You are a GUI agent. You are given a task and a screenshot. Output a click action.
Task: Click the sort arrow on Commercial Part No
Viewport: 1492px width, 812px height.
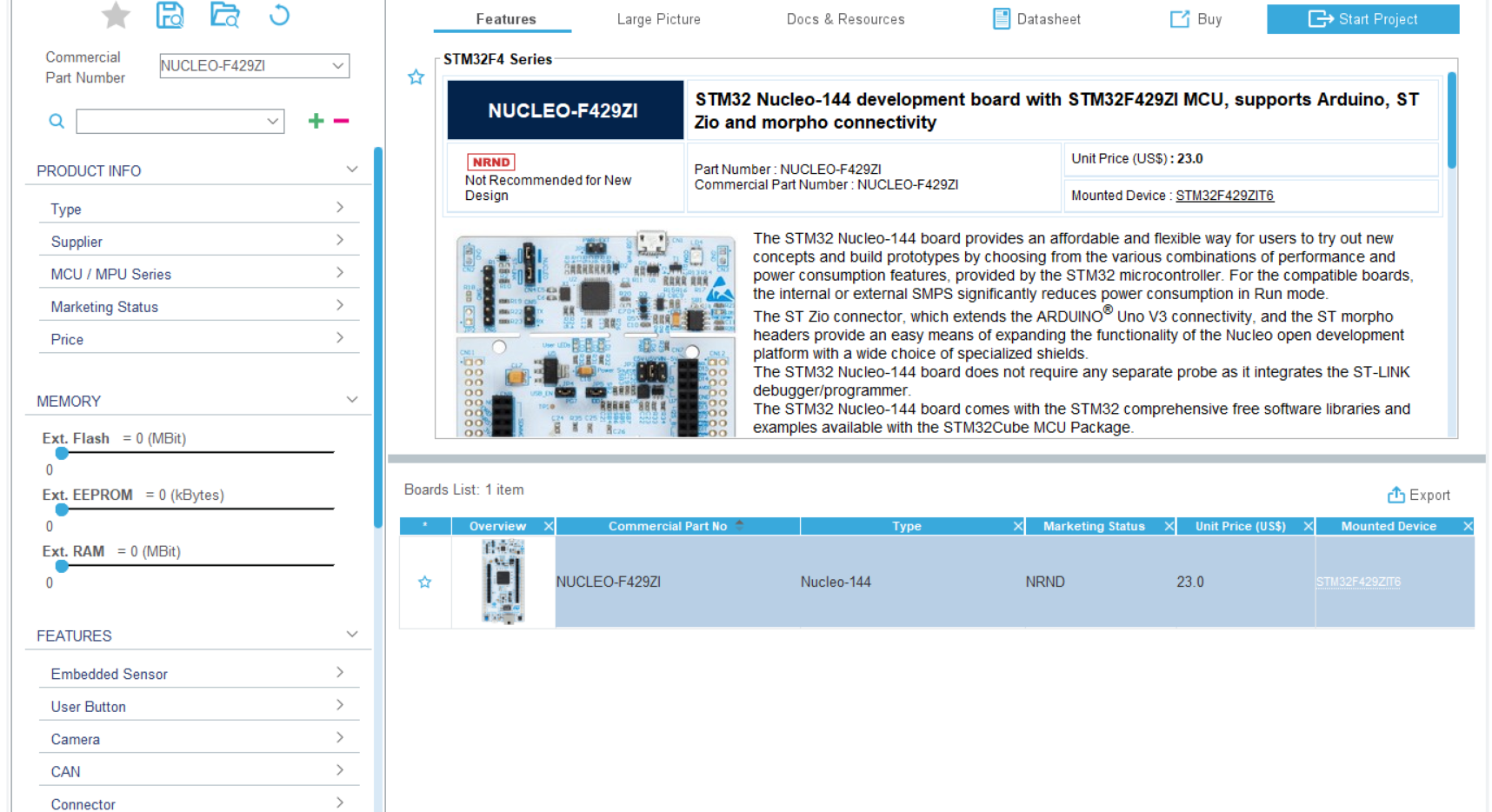coord(740,525)
